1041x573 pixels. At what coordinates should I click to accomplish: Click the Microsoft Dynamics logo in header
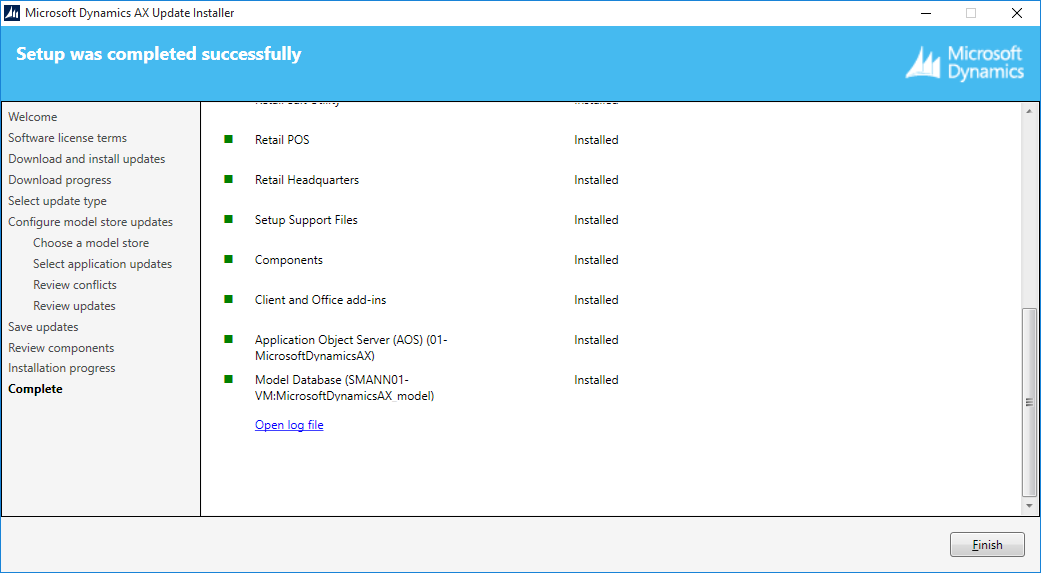[x=965, y=63]
